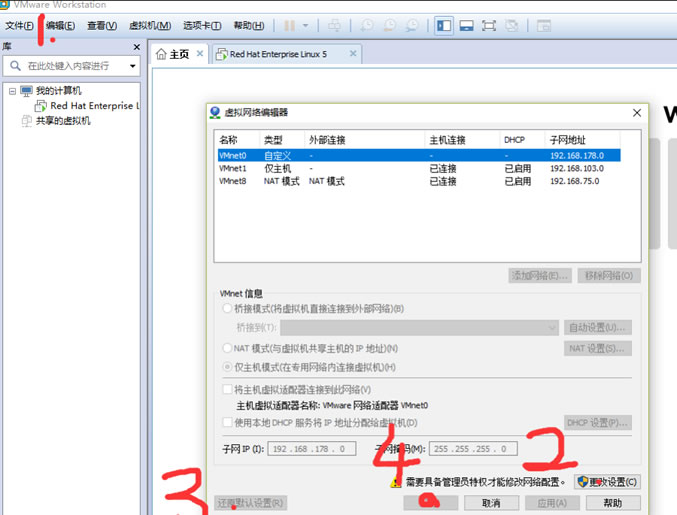Image resolution: width=677 pixels, height=515 pixels.
Task: Toggle 将主机虚拟适配器连接到此网络 checkbox
Action: tap(227, 389)
